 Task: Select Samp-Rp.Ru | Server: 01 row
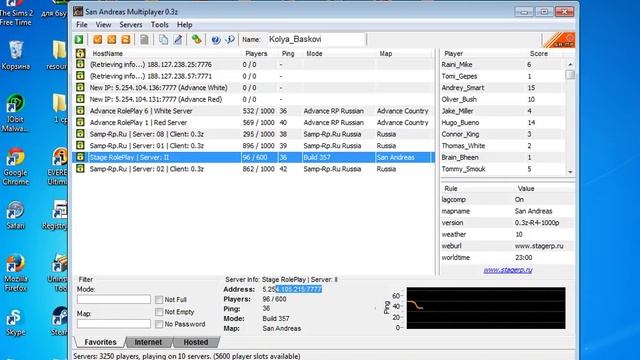tap(254, 146)
